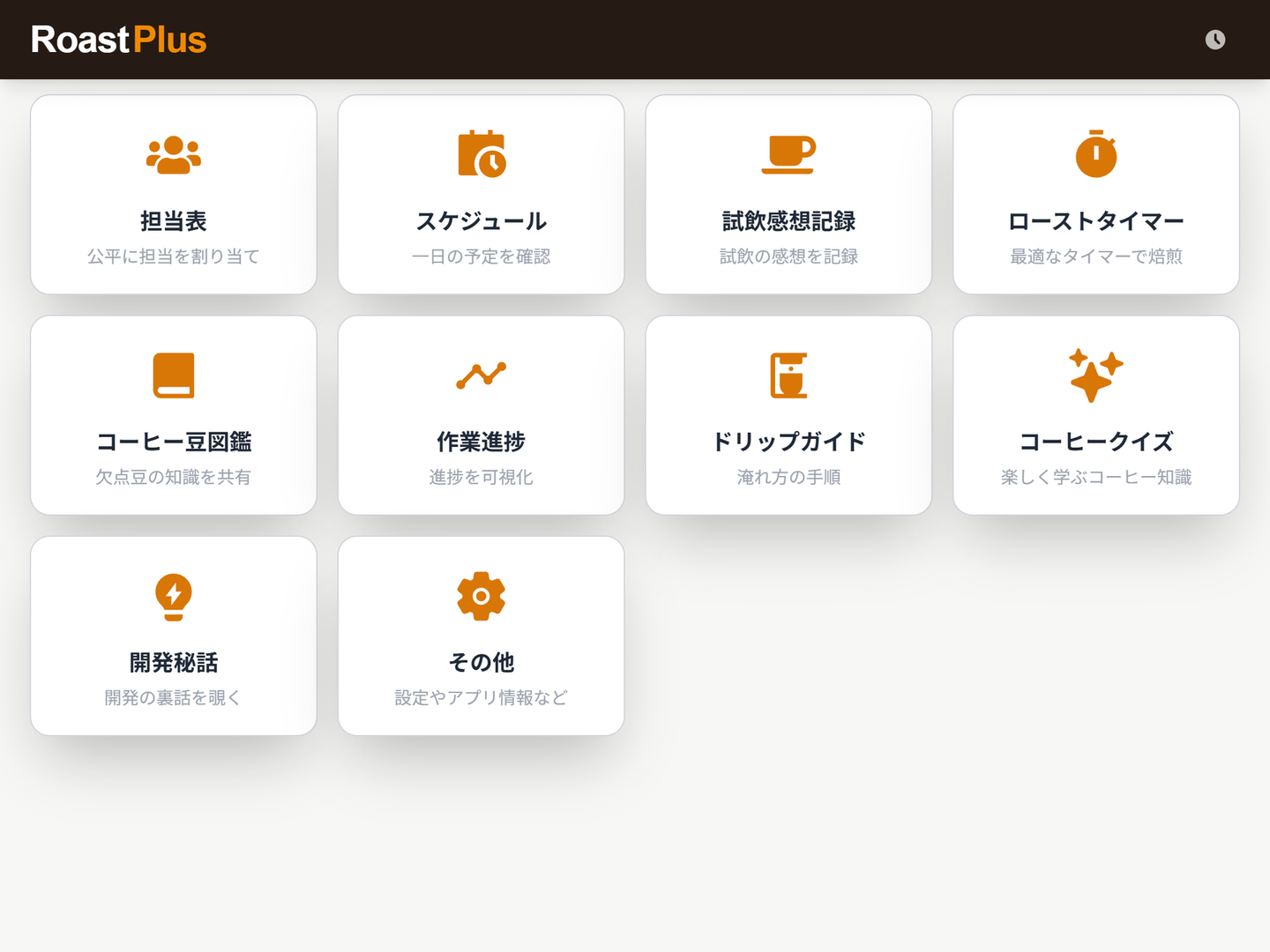Click the gear icon for その他

click(x=482, y=597)
